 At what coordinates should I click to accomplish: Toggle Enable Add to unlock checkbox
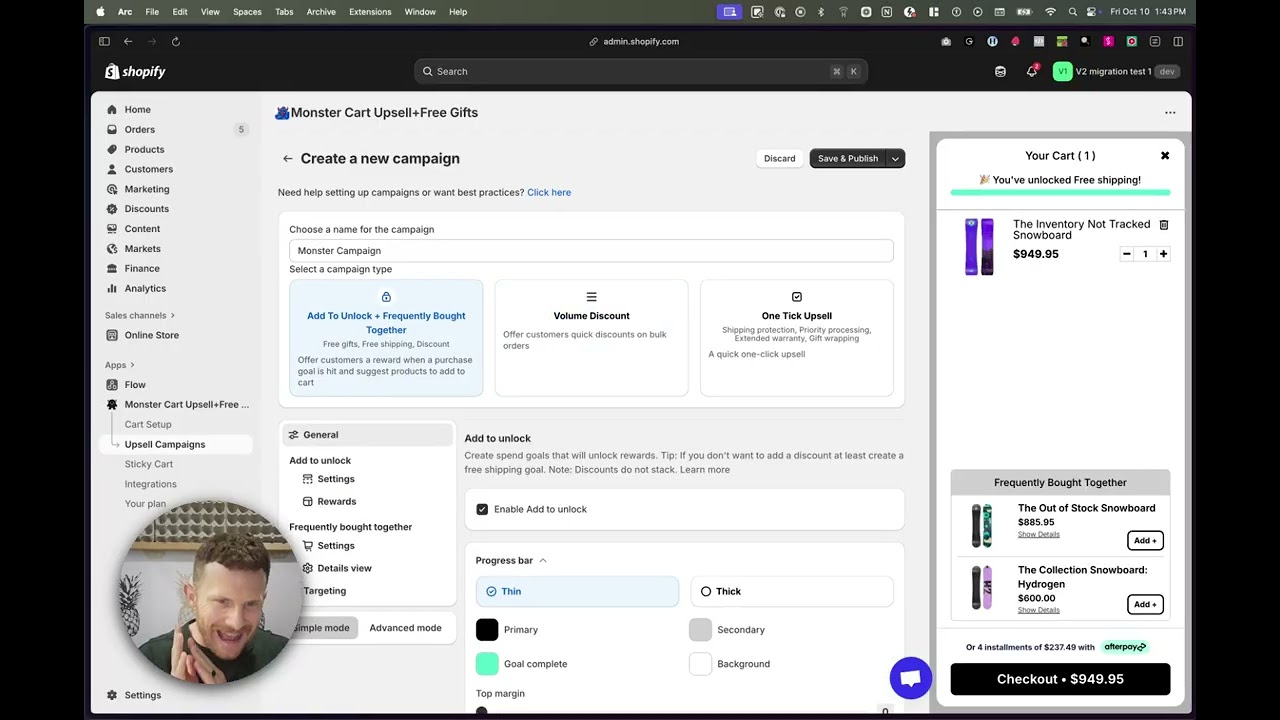point(482,509)
